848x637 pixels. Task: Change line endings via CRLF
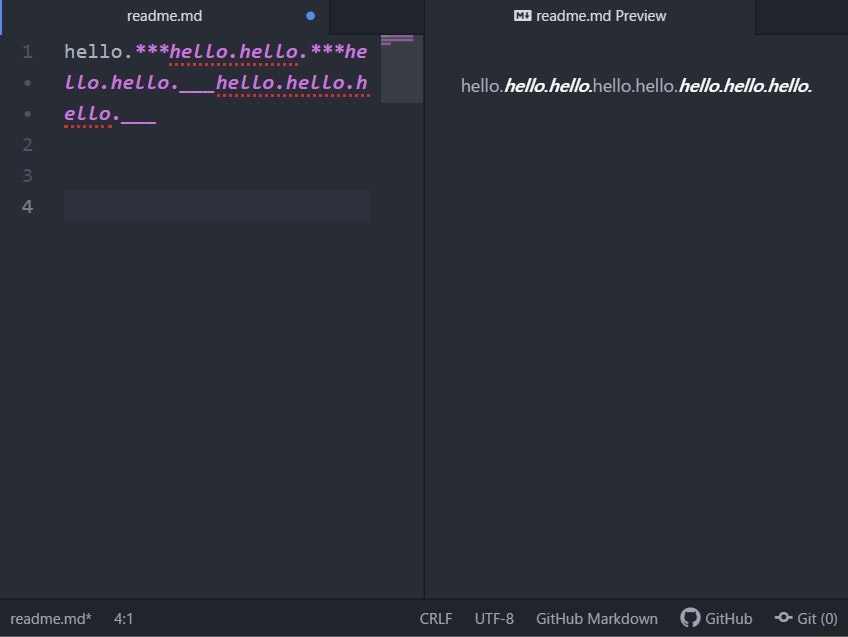pos(436,619)
